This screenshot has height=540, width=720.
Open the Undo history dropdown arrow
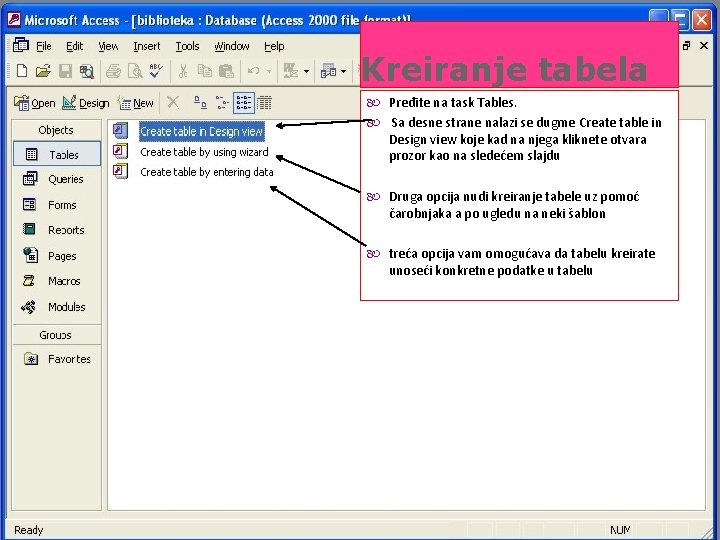pyautogui.click(x=269, y=72)
